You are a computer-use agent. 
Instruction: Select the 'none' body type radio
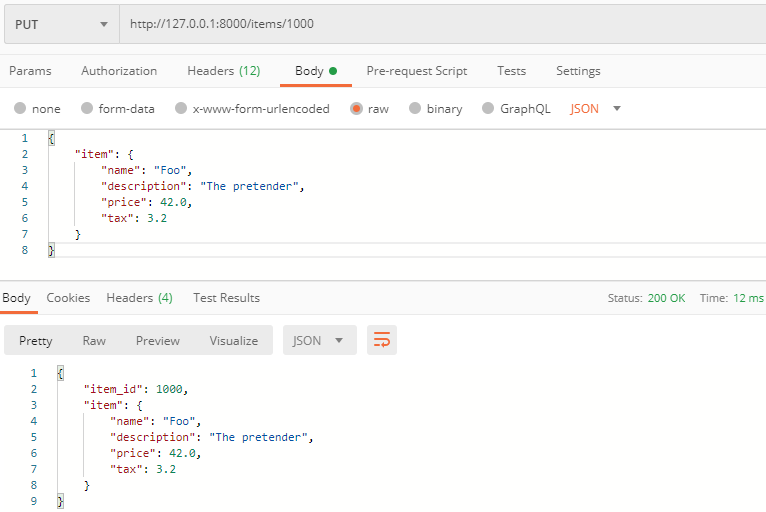[x=20, y=109]
